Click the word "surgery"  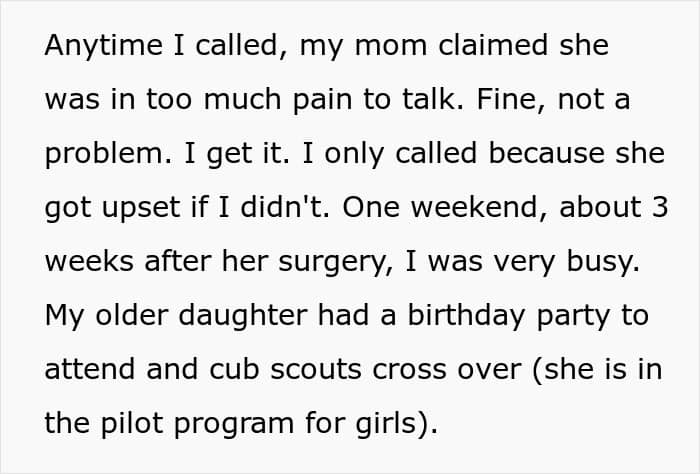pyautogui.click(x=335, y=262)
